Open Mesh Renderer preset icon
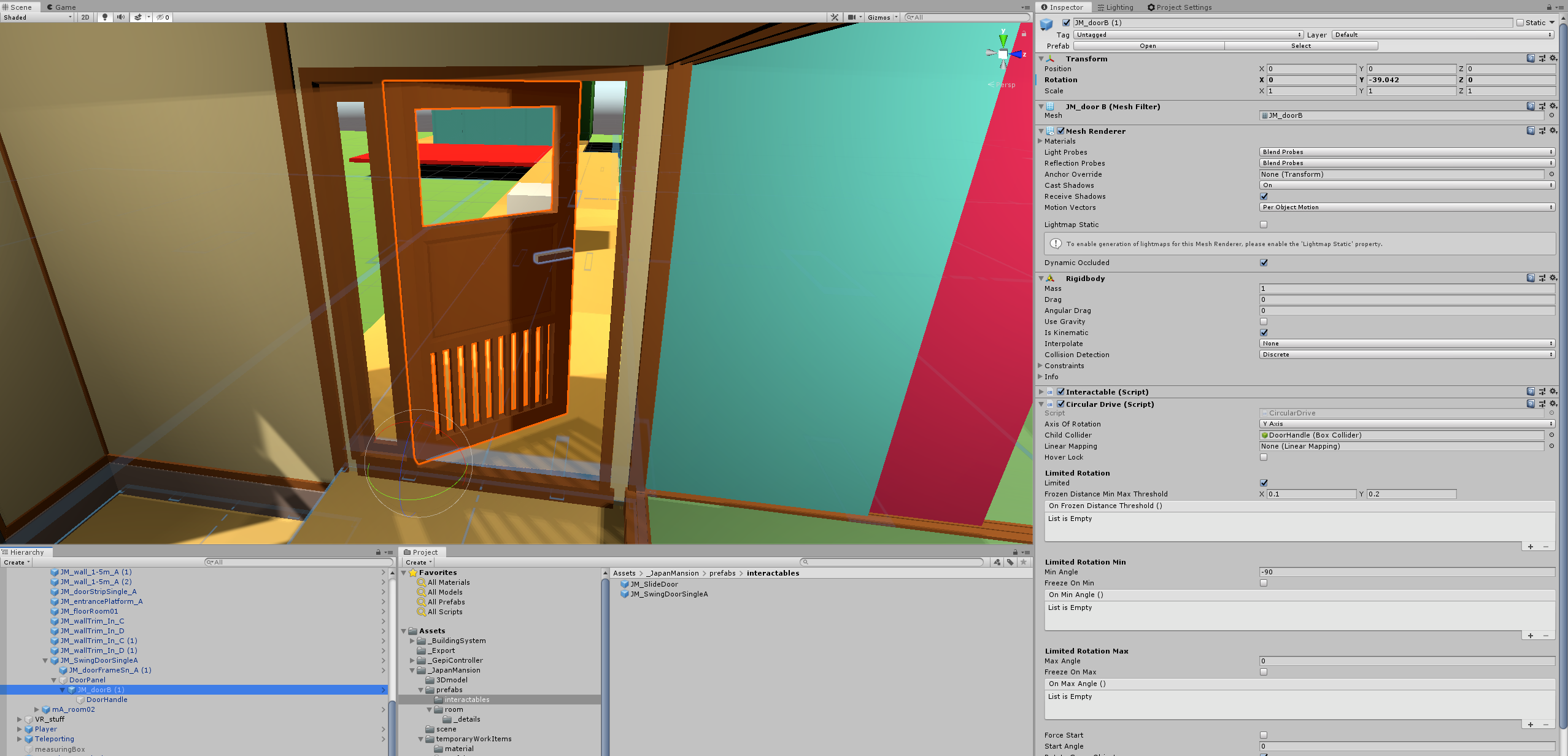The width and height of the screenshot is (1568, 756). [1542, 131]
